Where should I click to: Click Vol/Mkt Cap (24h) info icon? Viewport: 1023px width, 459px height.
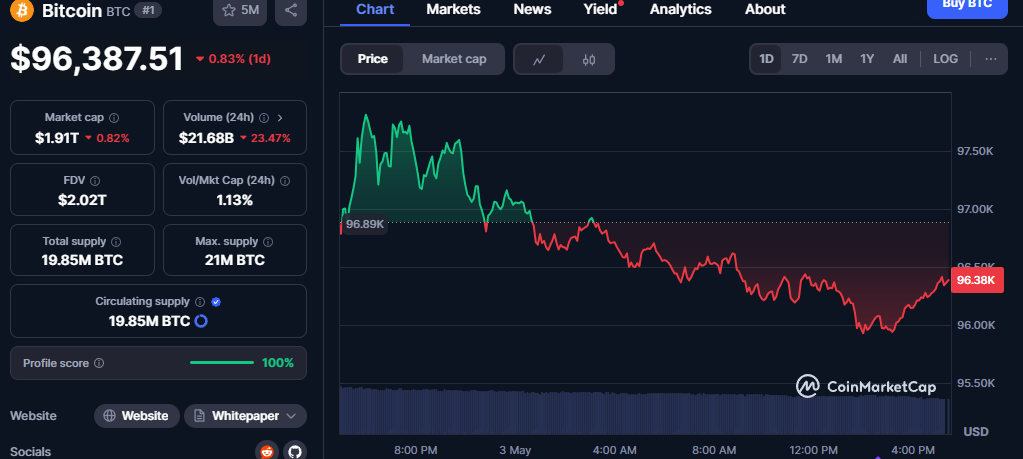pyautogui.click(x=284, y=181)
